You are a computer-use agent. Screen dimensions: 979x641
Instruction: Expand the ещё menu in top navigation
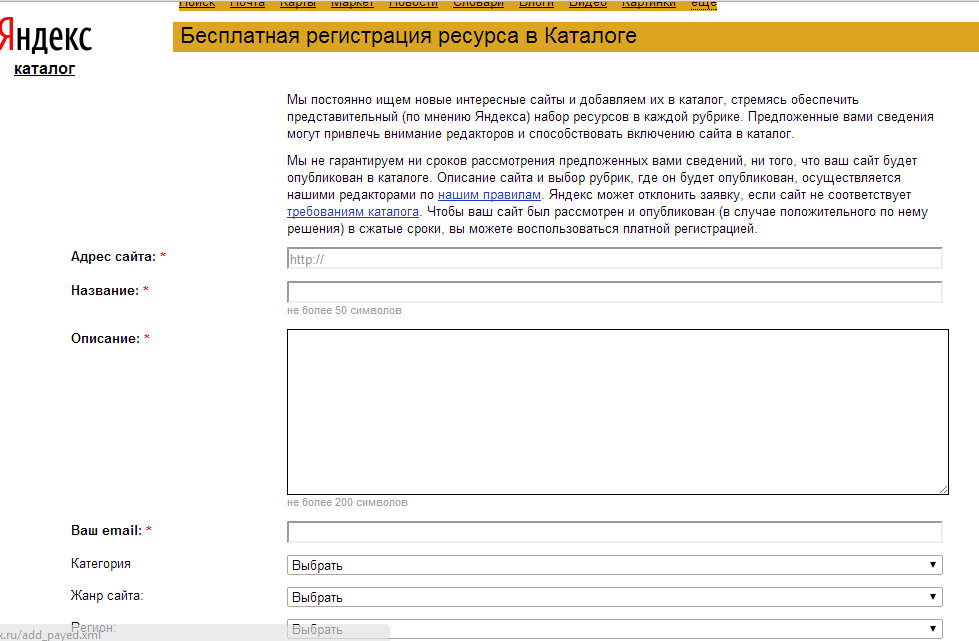703,4
